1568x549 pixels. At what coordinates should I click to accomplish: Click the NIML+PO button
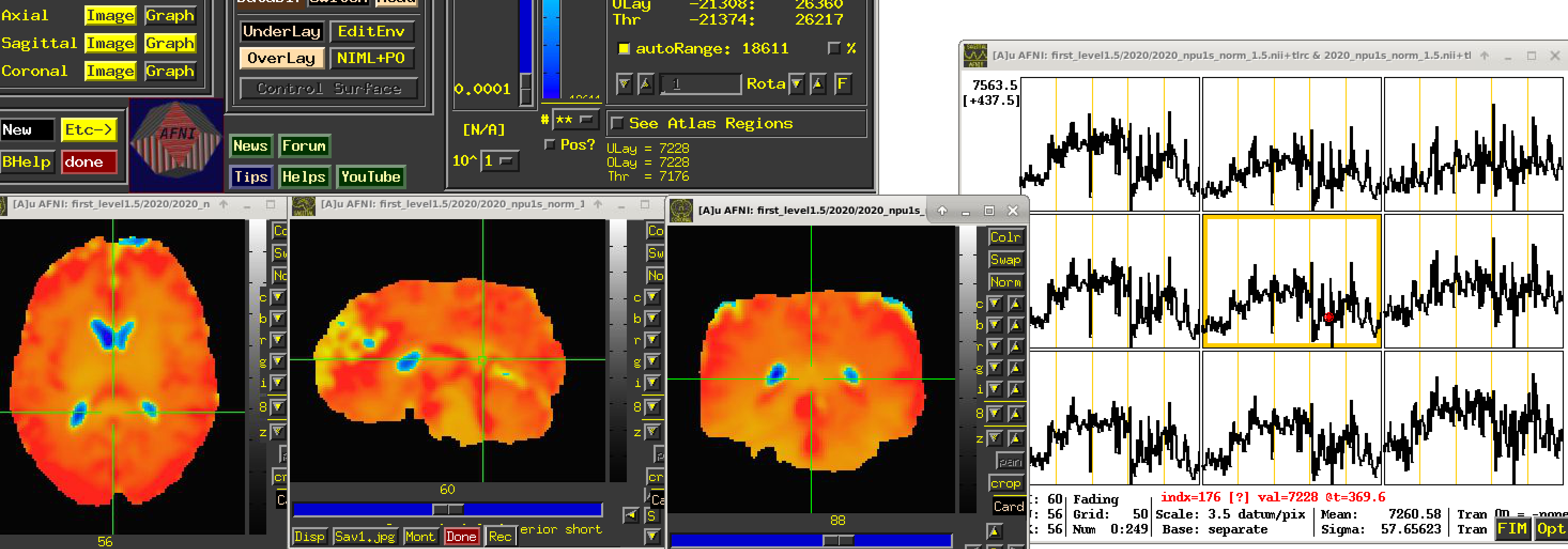click(x=371, y=58)
